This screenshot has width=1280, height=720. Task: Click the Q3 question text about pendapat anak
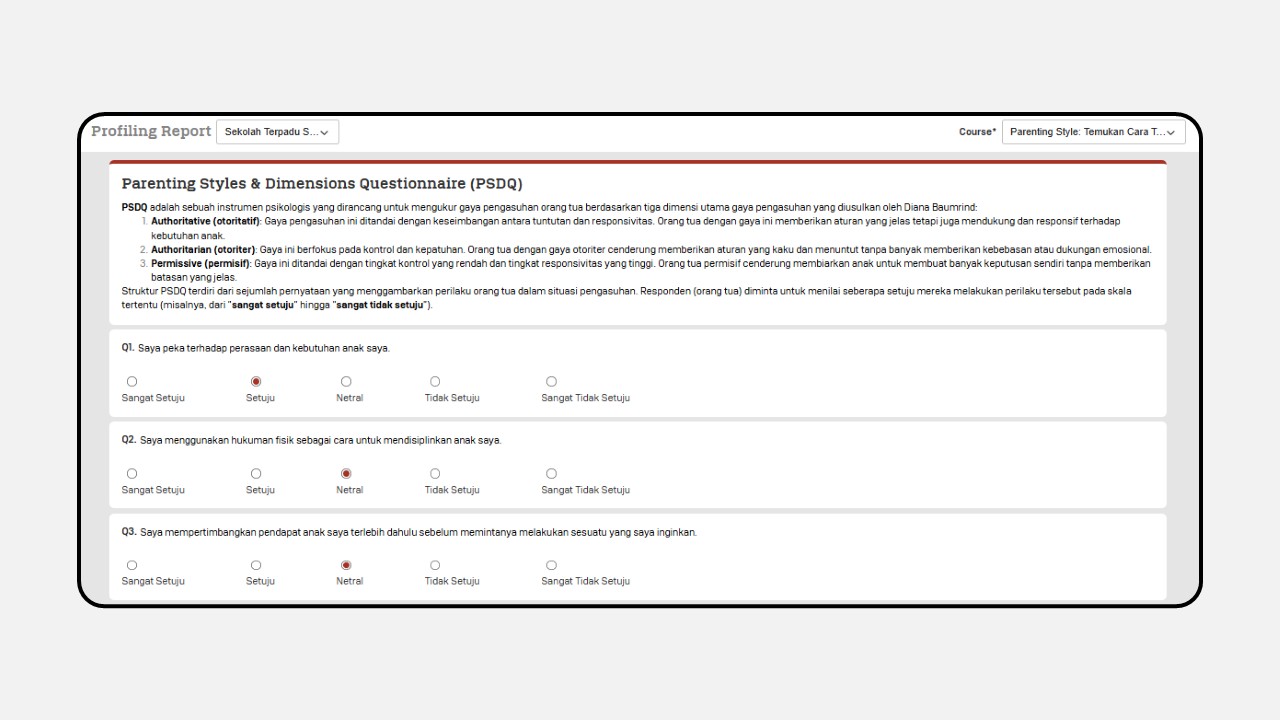[x=418, y=532]
